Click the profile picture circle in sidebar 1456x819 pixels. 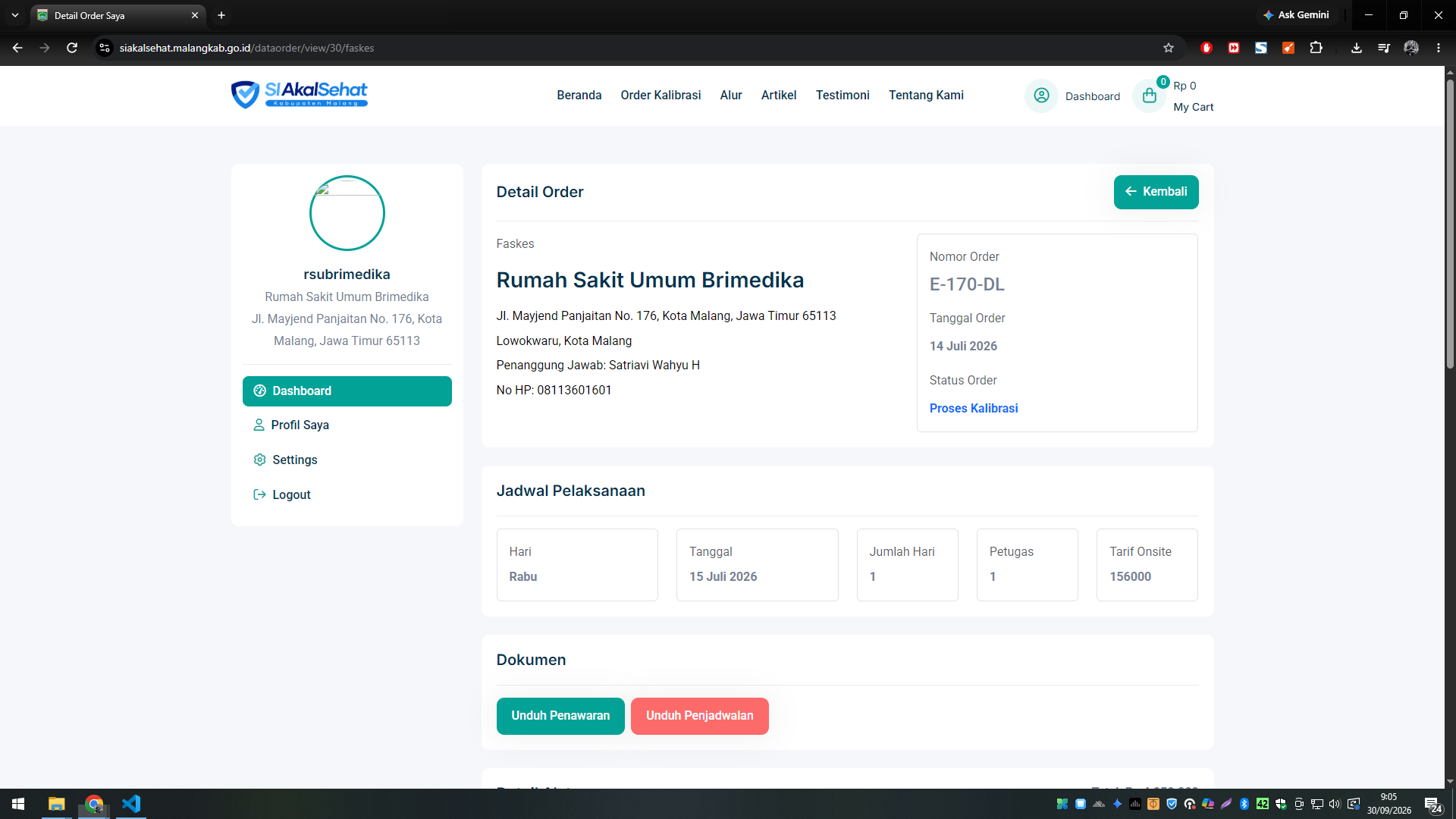click(347, 213)
